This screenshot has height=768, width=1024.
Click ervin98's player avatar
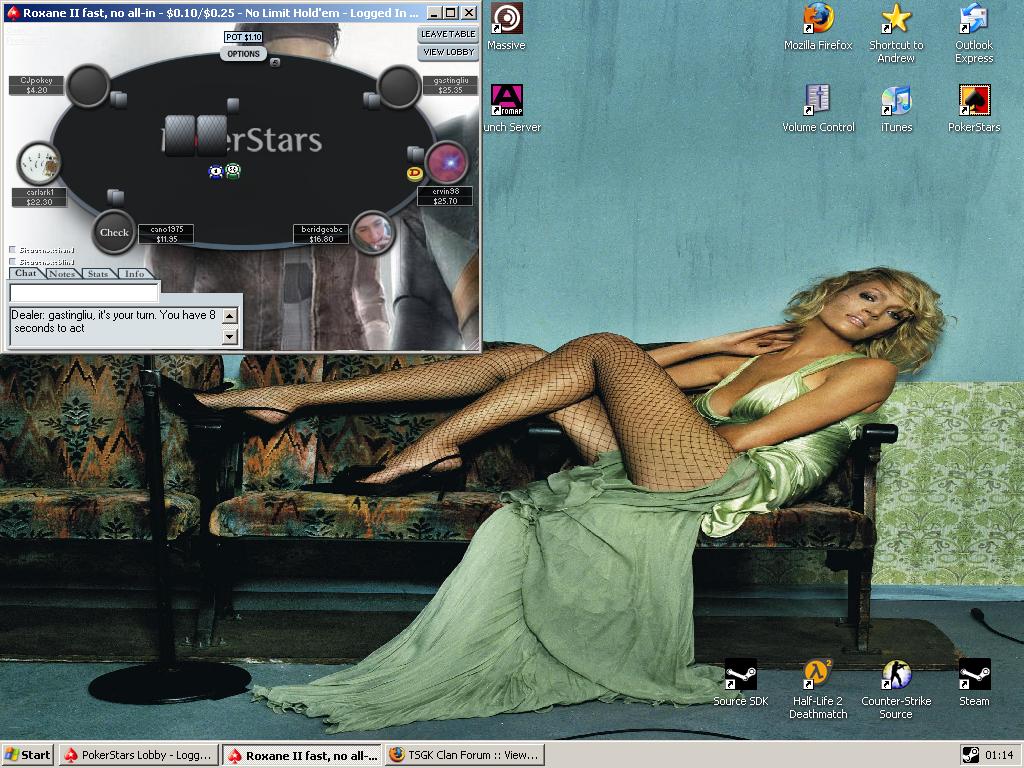click(x=446, y=163)
